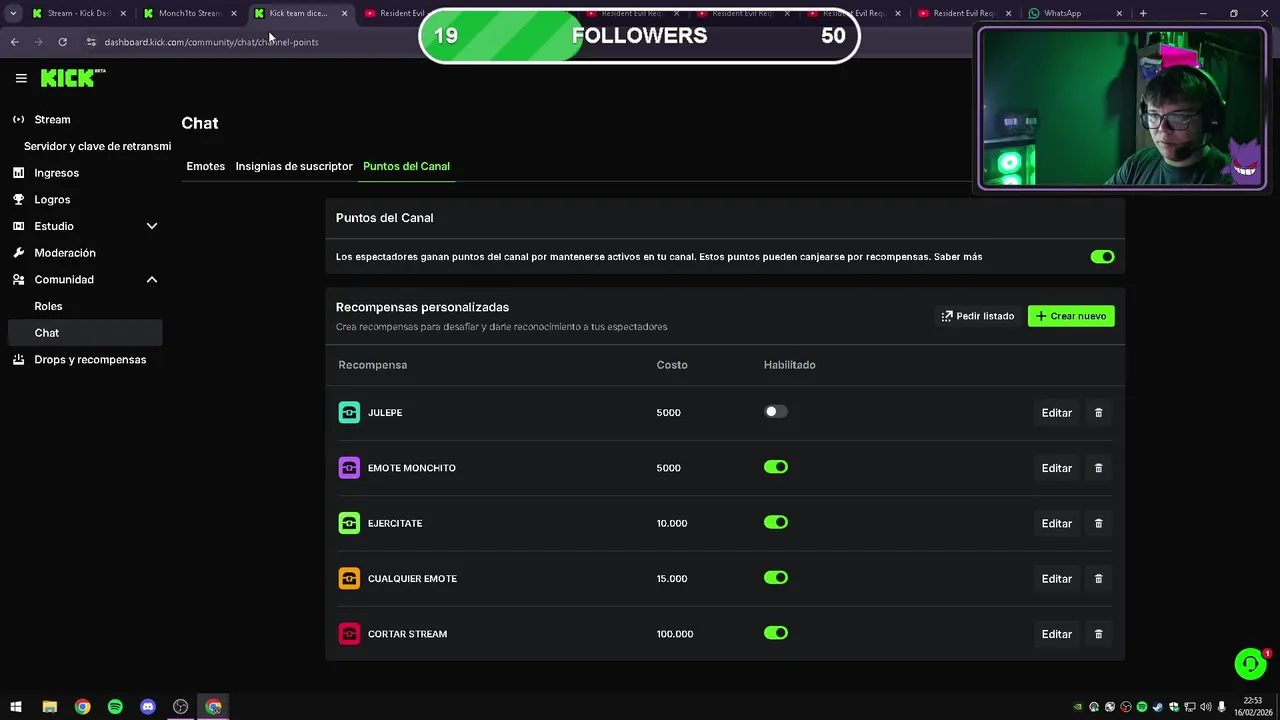
Task: Open the browser tab search dropdown
Action: 13,13
